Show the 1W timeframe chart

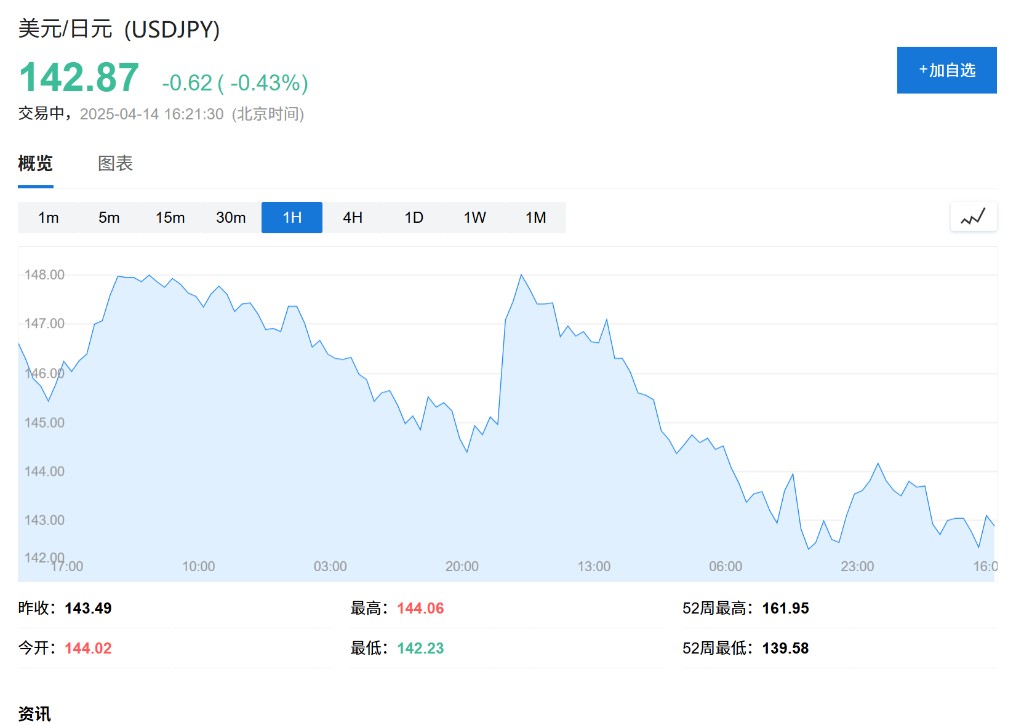[x=475, y=217]
